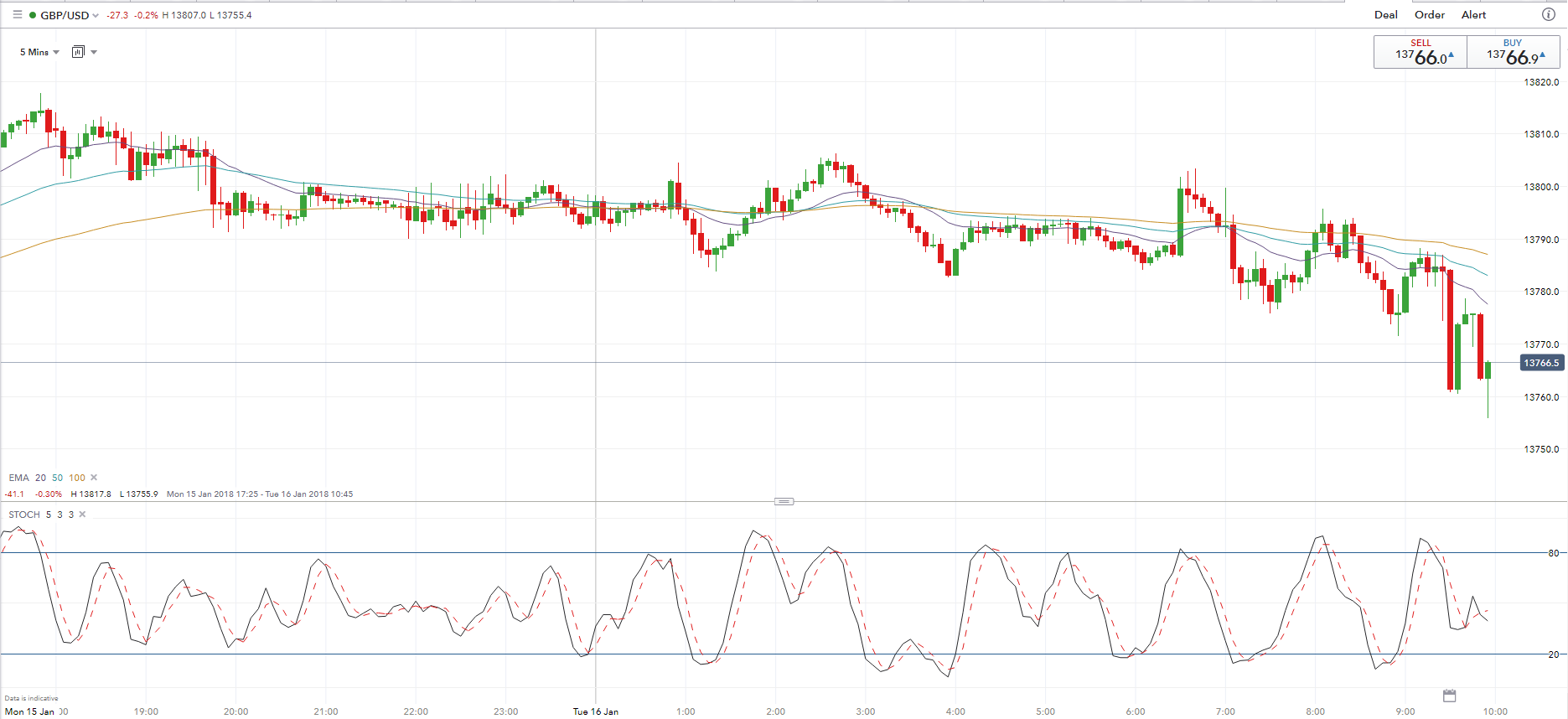1568x719 pixels.
Task: Select the EMA indicator label
Action: 18,478
